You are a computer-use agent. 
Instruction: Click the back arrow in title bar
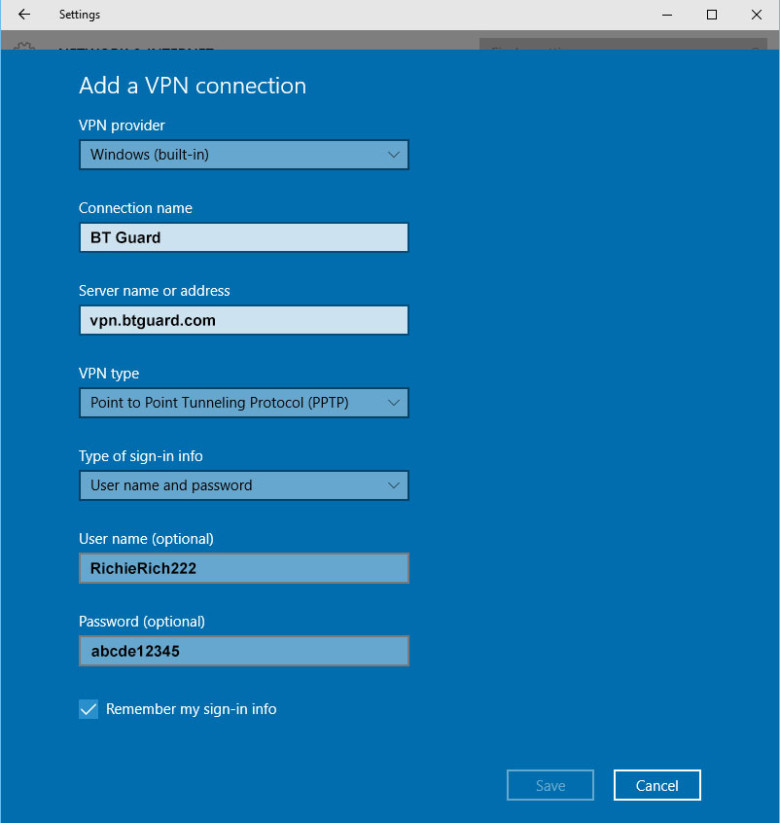click(24, 15)
